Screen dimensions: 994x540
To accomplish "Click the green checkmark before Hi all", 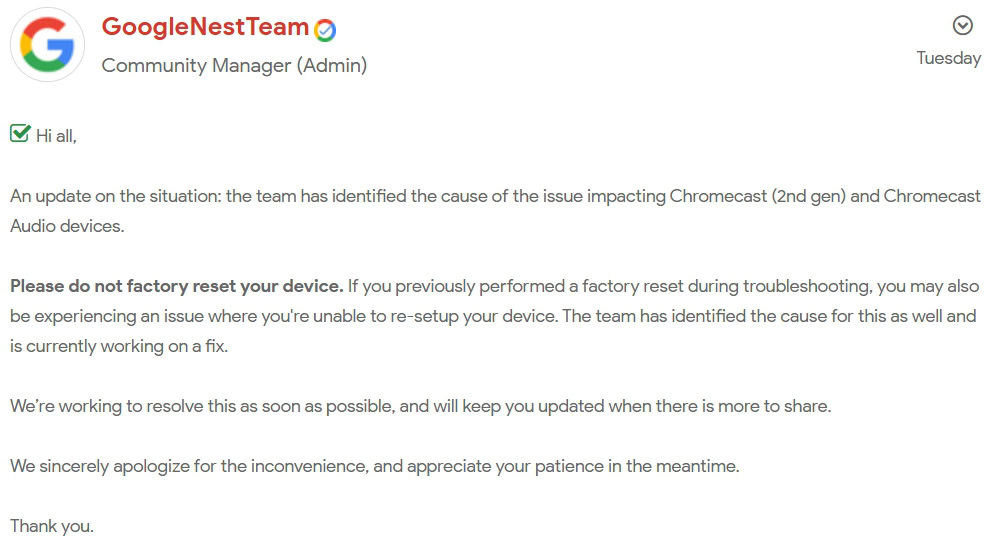I will click(x=20, y=133).
